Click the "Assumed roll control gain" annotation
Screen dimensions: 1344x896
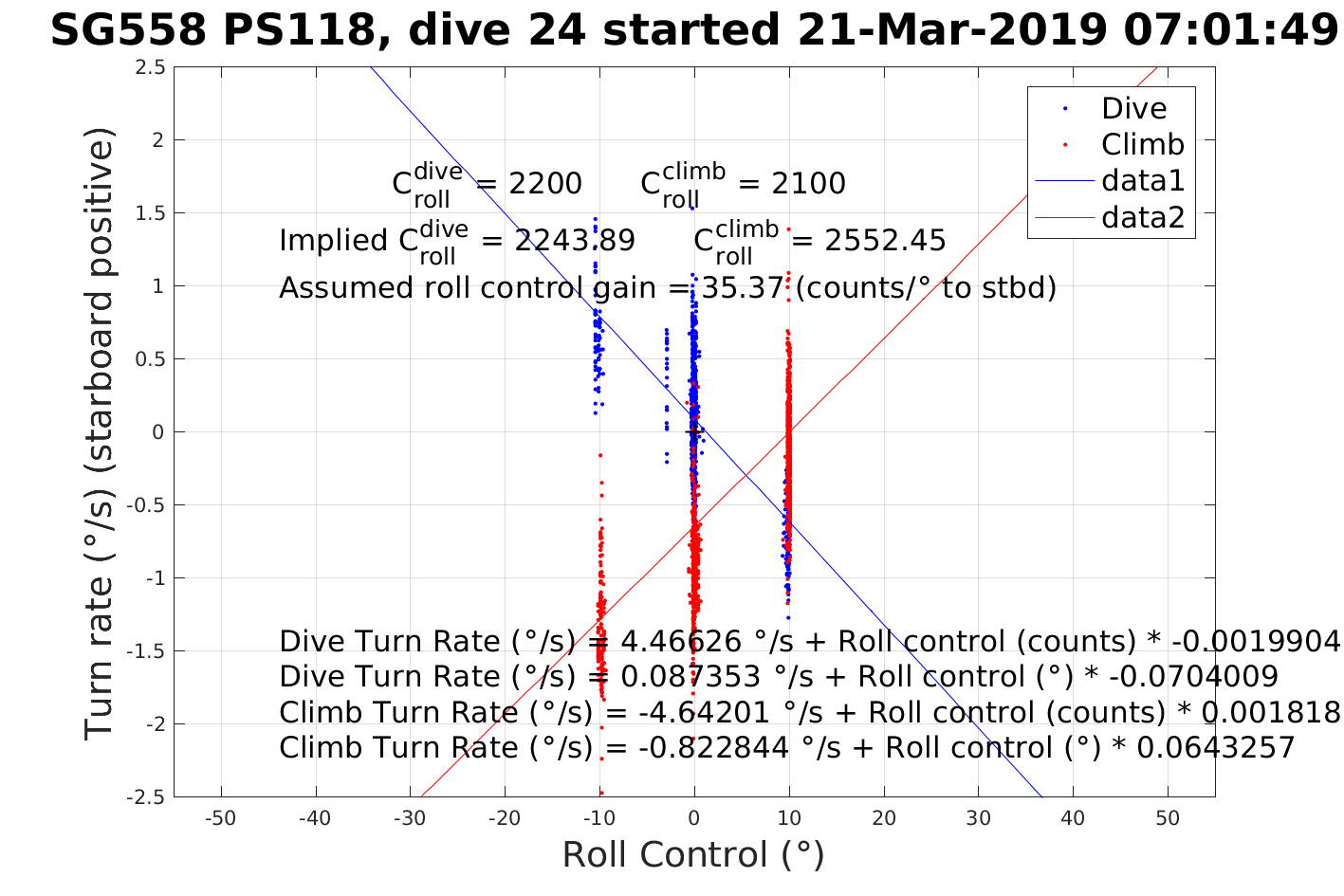[668, 287]
